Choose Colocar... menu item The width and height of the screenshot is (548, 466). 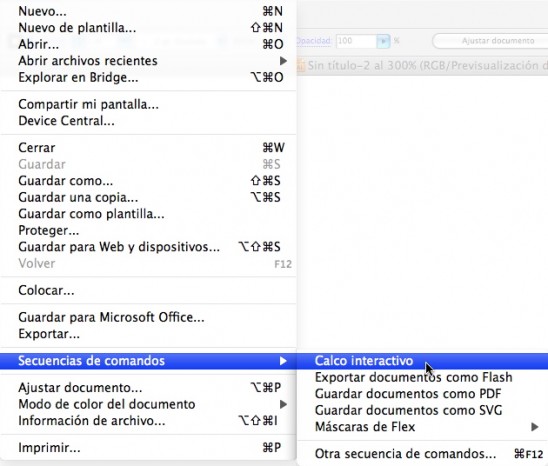tap(148, 290)
